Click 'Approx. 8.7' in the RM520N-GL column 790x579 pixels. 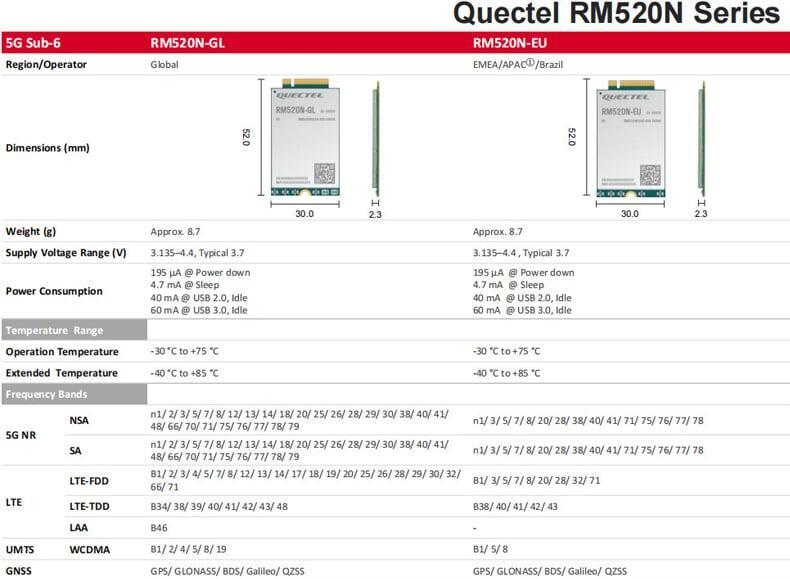(x=175, y=232)
